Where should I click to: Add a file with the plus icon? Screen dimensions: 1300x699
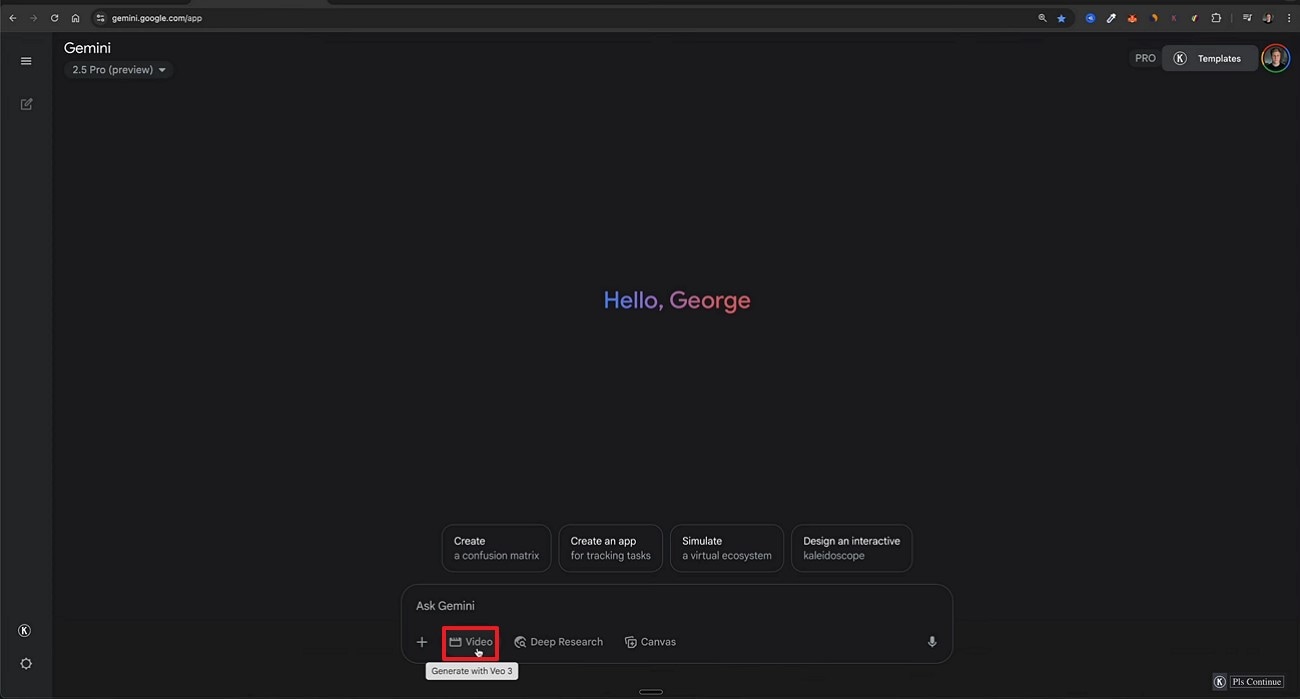coord(422,642)
